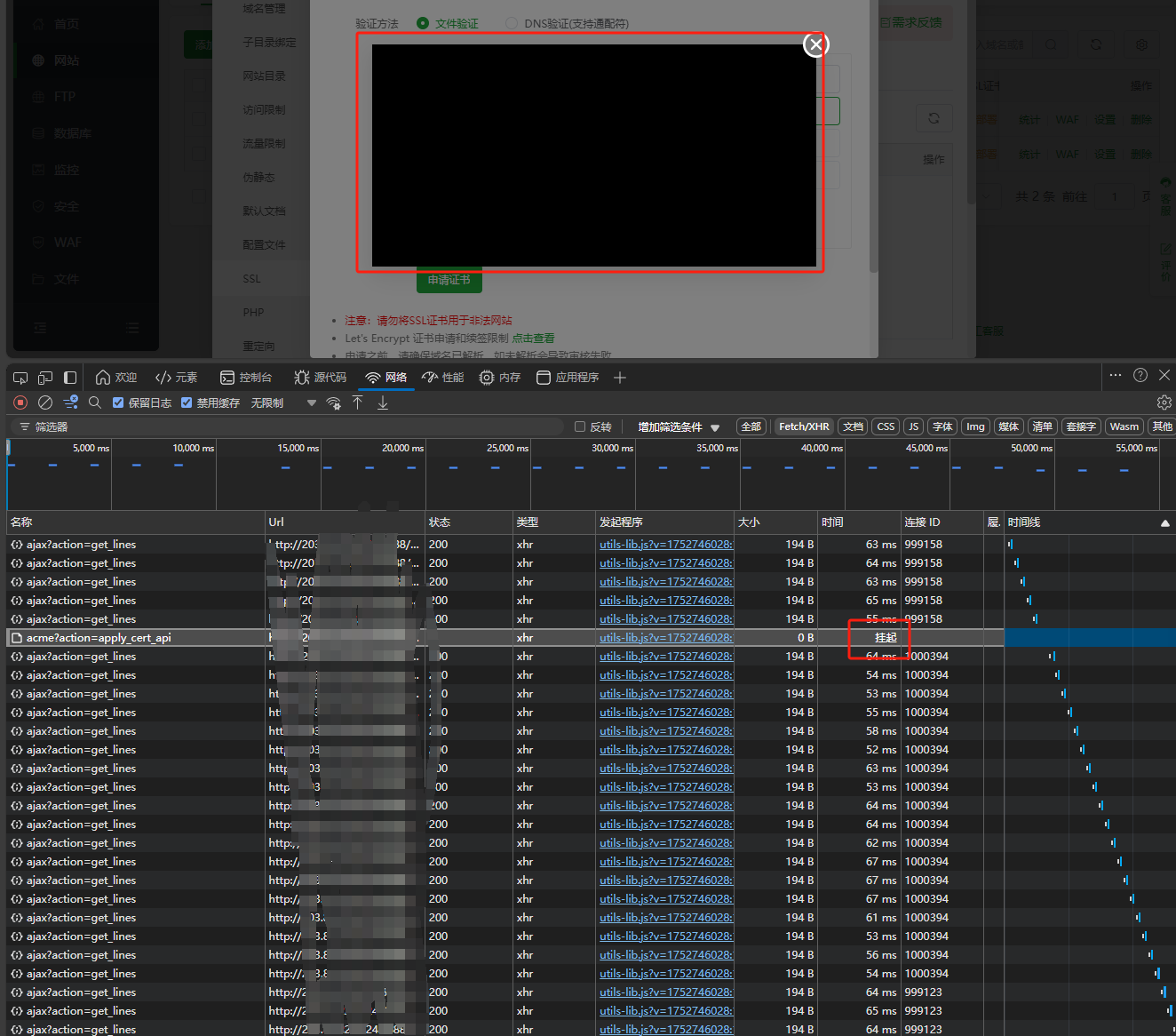This screenshot has width=1176, height=1036.
Task: Open 伪静态 in site settings menu
Action: click(258, 178)
